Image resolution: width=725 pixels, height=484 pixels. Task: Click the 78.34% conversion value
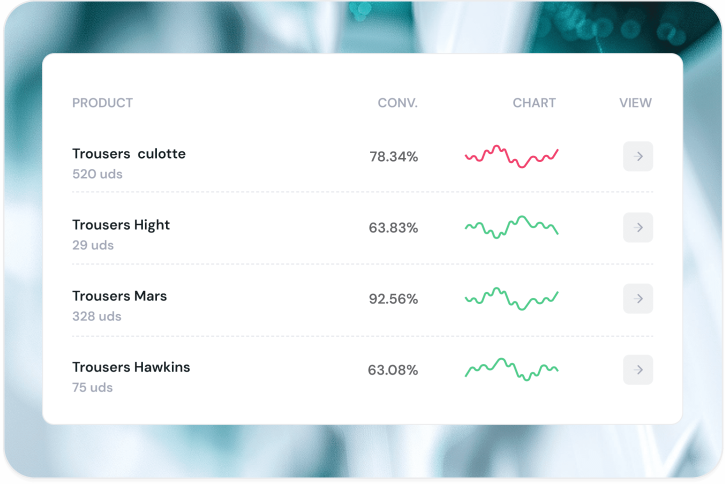click(x=393, y=157)
